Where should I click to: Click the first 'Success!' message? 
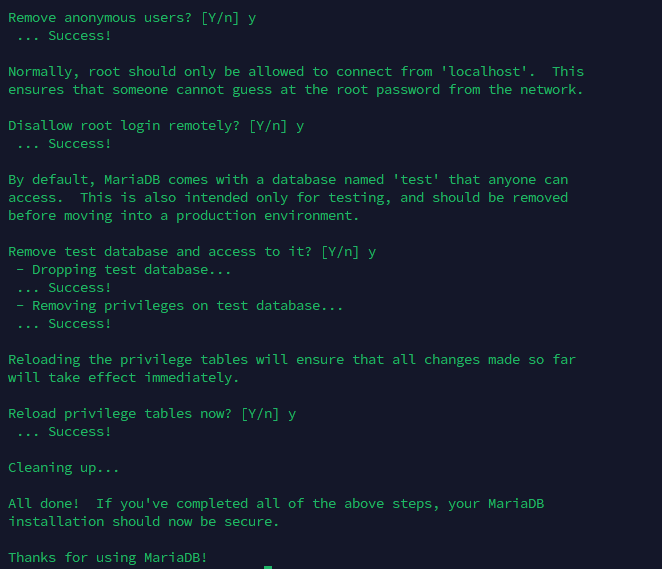(x=79, y=36)
